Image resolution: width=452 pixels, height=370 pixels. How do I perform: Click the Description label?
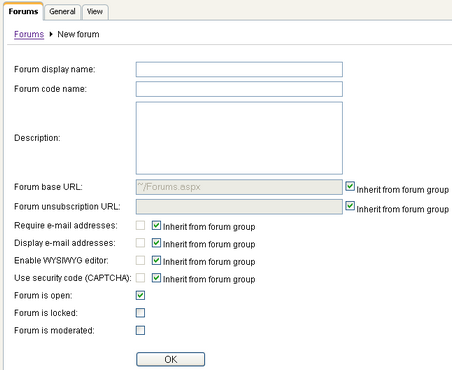coord(37,138)
